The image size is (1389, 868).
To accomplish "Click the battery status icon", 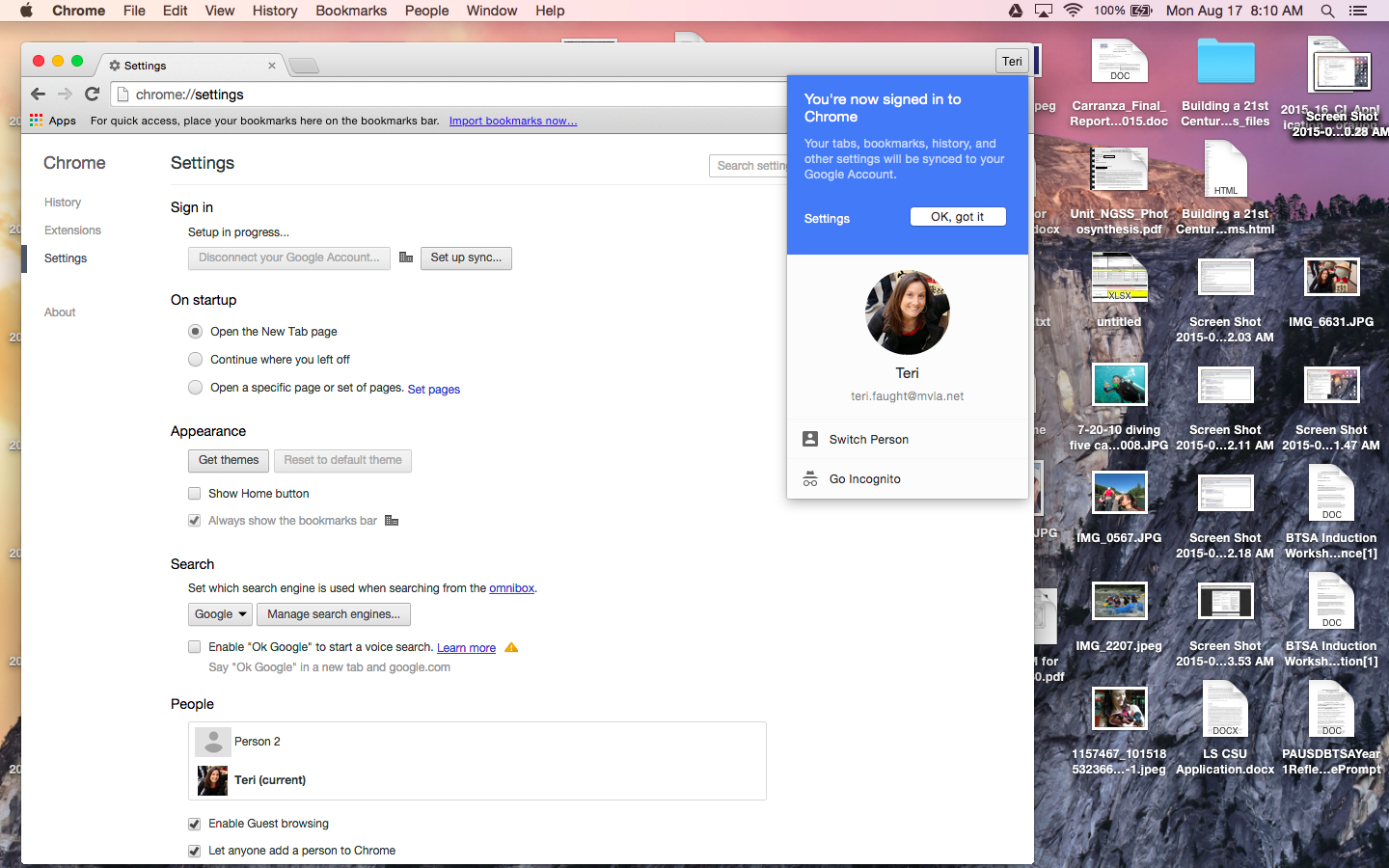I will (x=1141, y=11).
